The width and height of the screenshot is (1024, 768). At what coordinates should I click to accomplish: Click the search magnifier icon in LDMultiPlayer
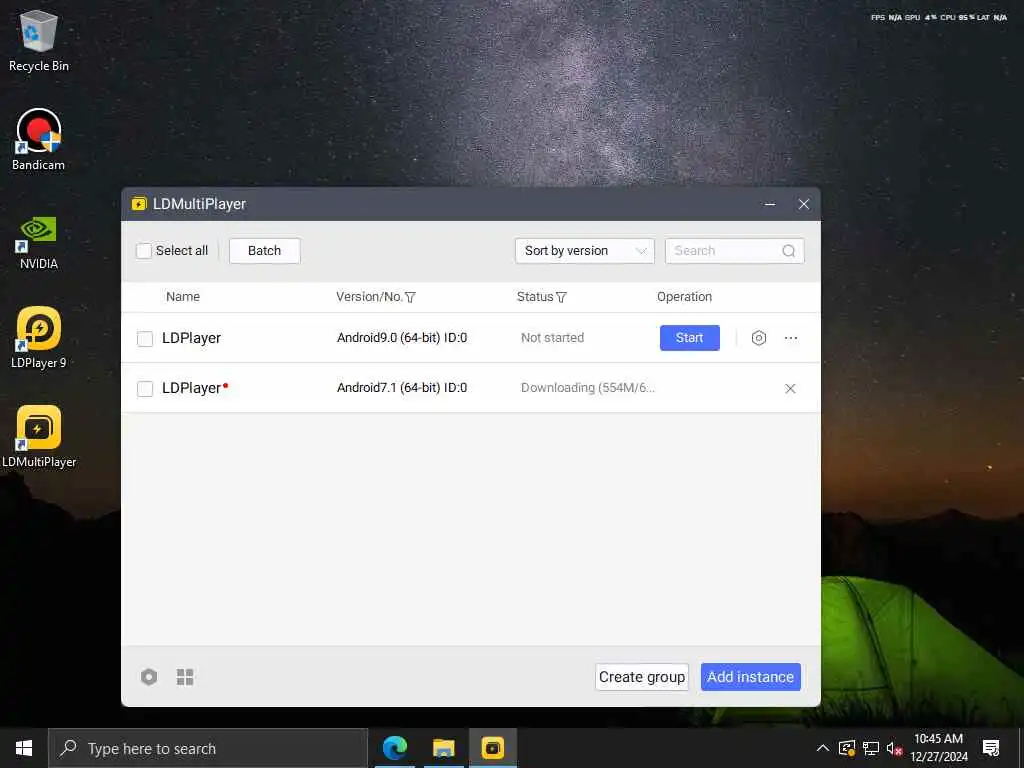(788, 251)
